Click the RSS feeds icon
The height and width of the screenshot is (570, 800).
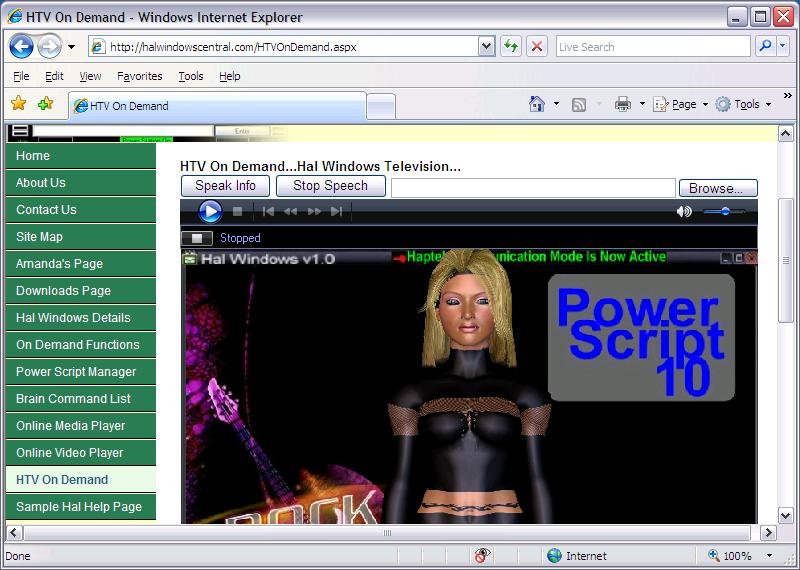click(579, 105)
